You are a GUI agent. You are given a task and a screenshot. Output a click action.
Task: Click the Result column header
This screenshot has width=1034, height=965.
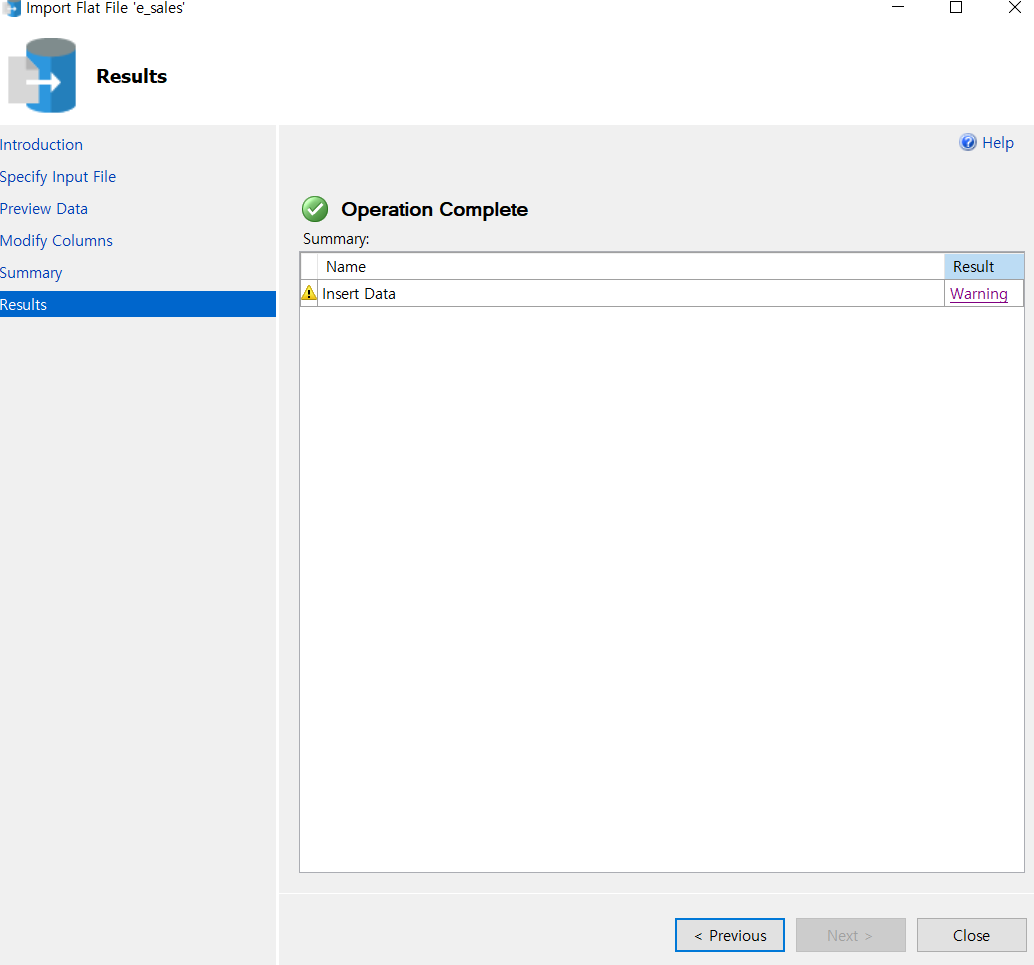984,266
